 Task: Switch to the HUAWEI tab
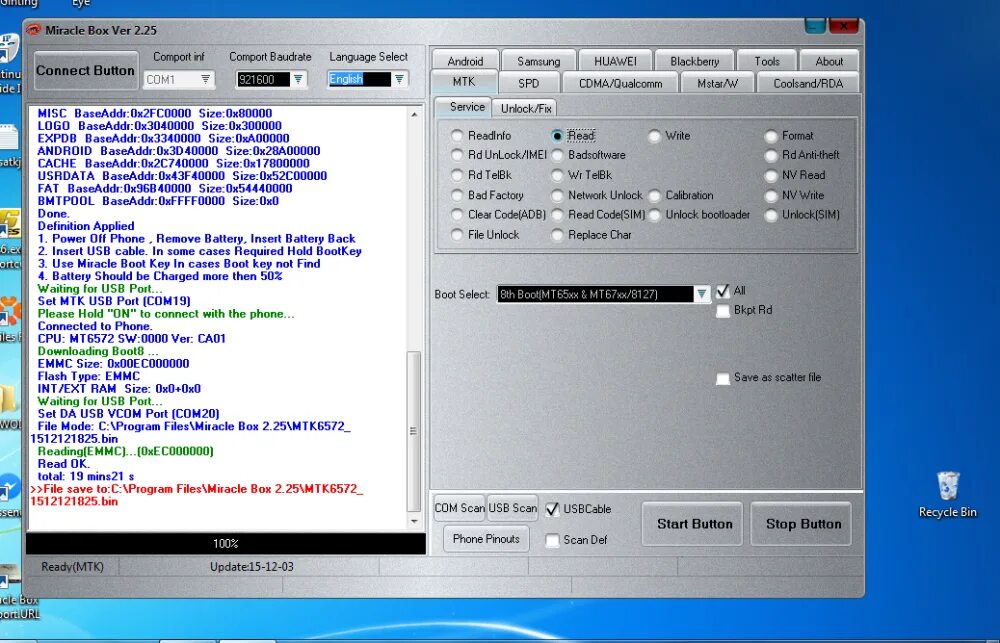tap(615, 61)
